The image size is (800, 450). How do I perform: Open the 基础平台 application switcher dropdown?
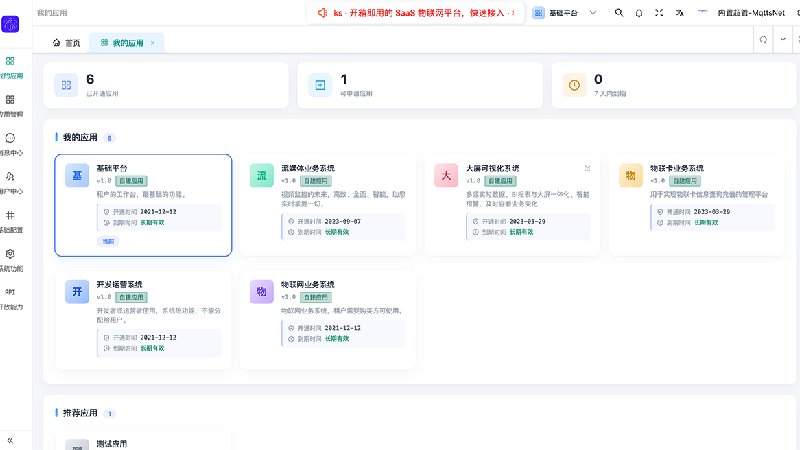click(x=564, y=13)
